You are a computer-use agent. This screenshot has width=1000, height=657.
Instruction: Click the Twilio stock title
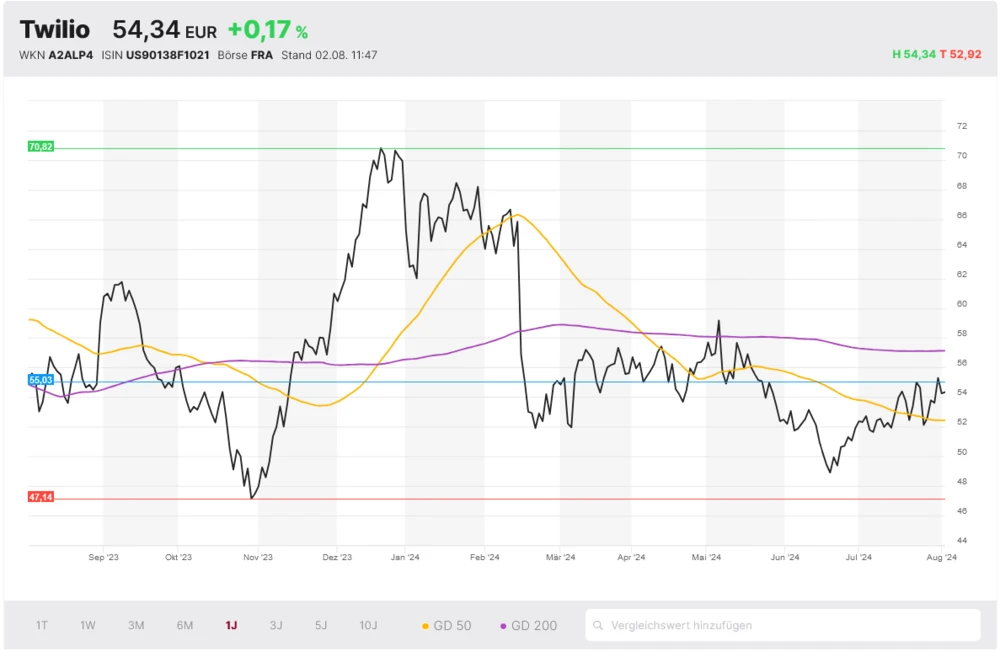point(54,30)
